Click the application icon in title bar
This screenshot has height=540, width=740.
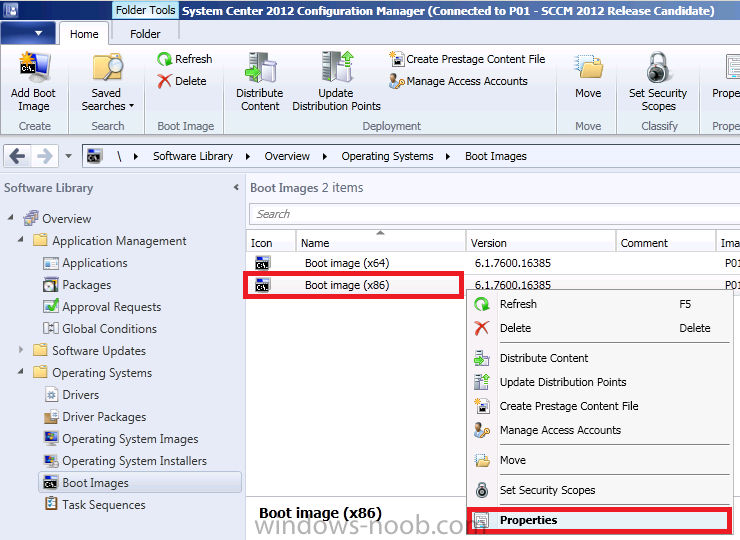click(x=10, y=10)
